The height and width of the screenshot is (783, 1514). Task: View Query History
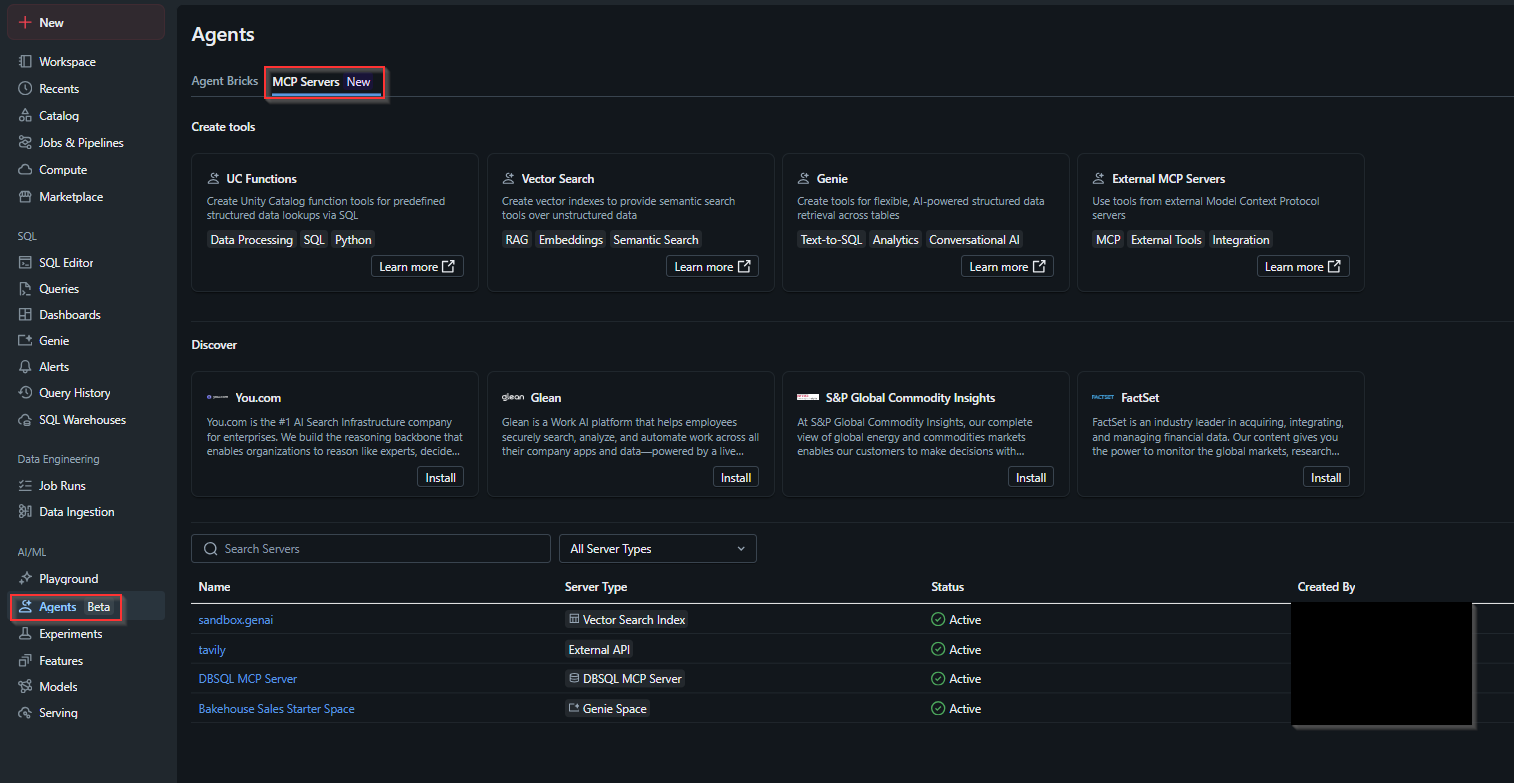pyautogui.click(x=73, y=392)
